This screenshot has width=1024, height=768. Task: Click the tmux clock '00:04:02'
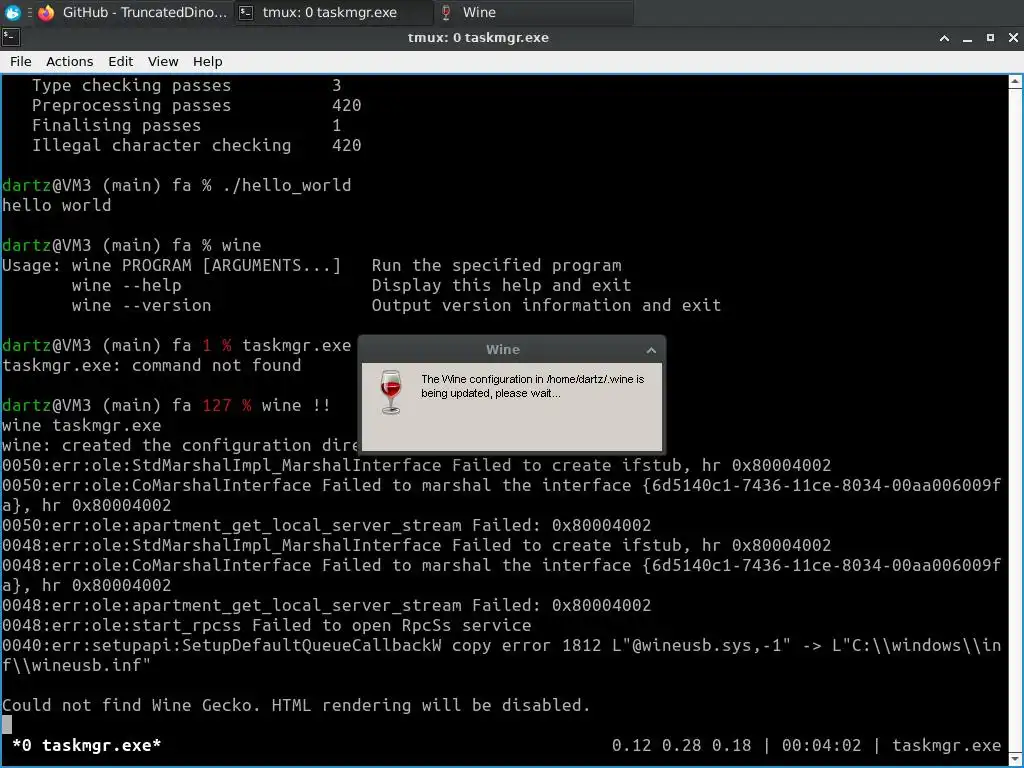821,745
